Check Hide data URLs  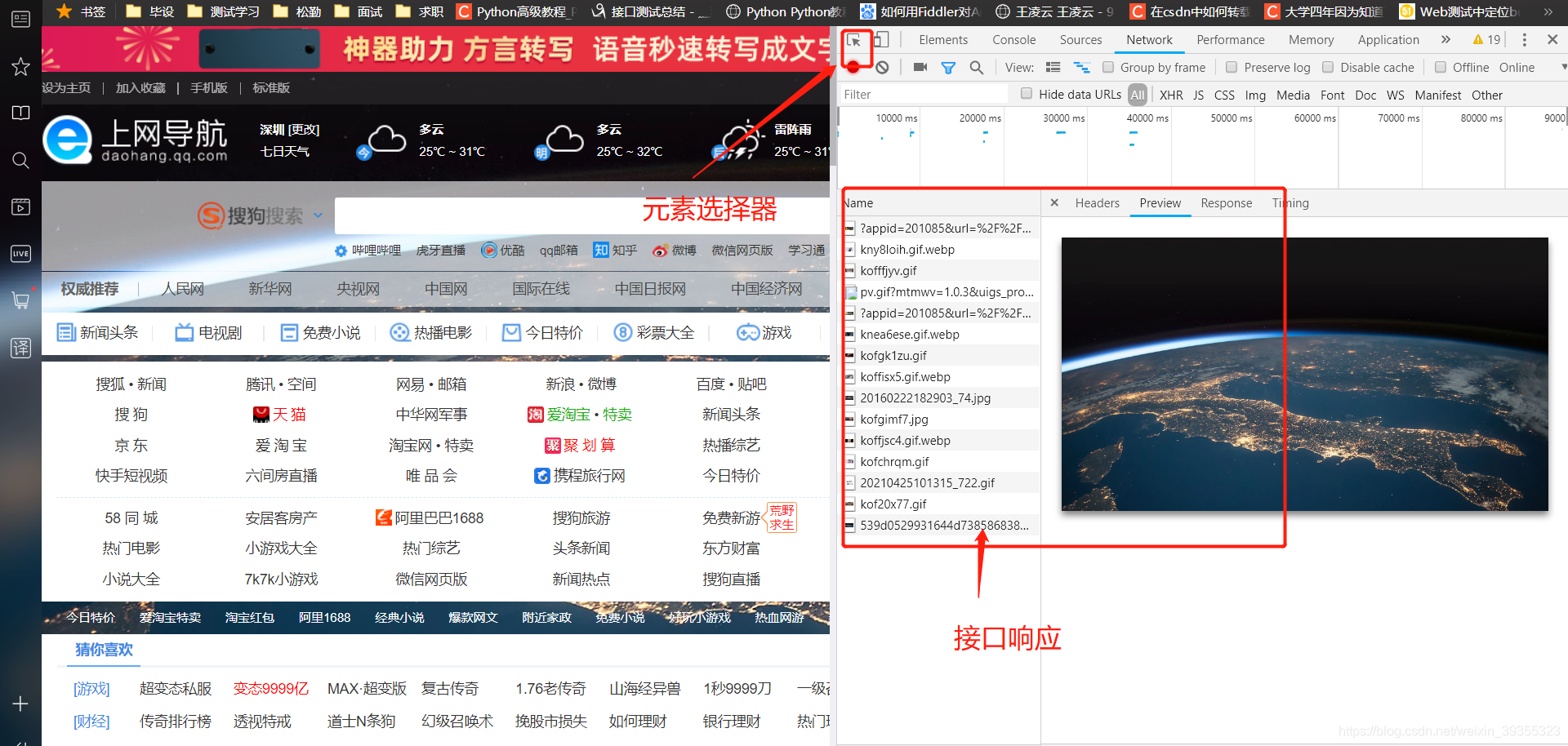1027,94
